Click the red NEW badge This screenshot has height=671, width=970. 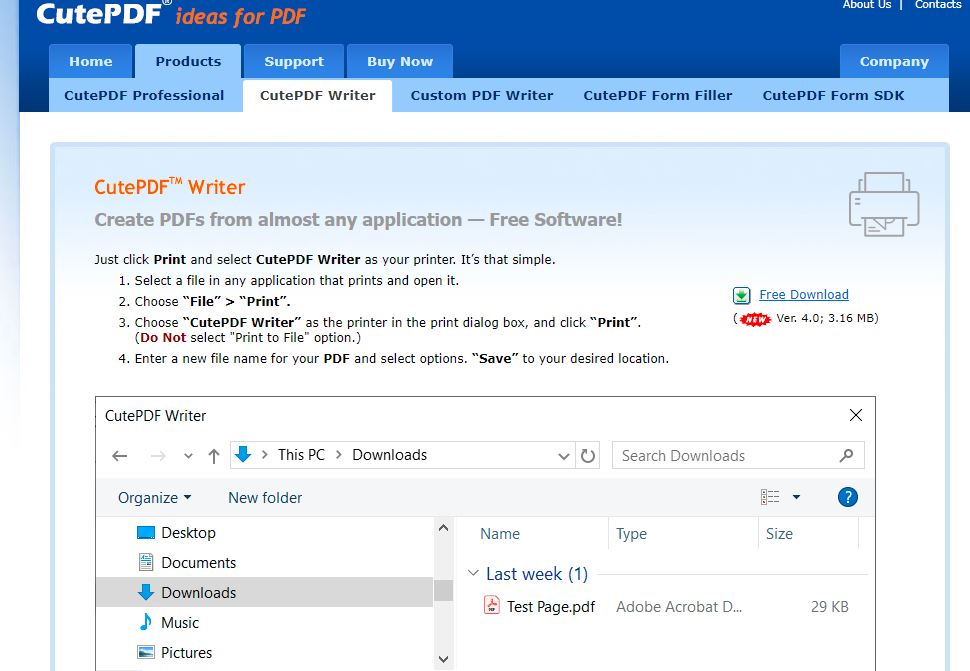[755, 319]
